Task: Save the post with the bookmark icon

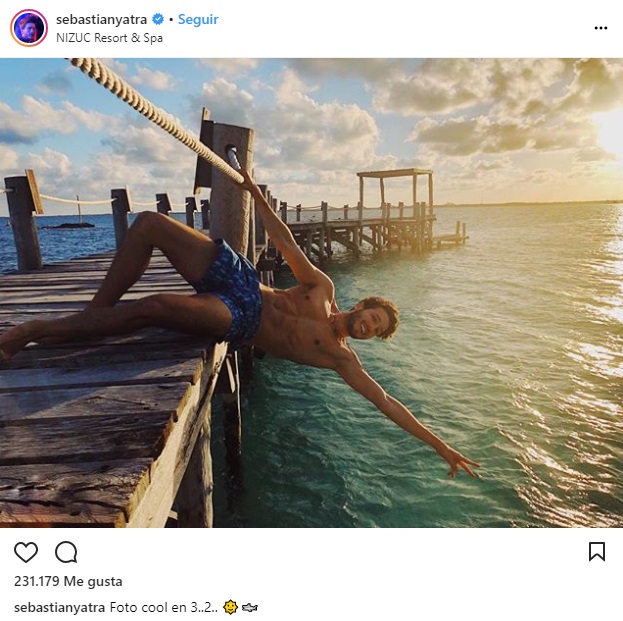Action: tap(597, 552)
